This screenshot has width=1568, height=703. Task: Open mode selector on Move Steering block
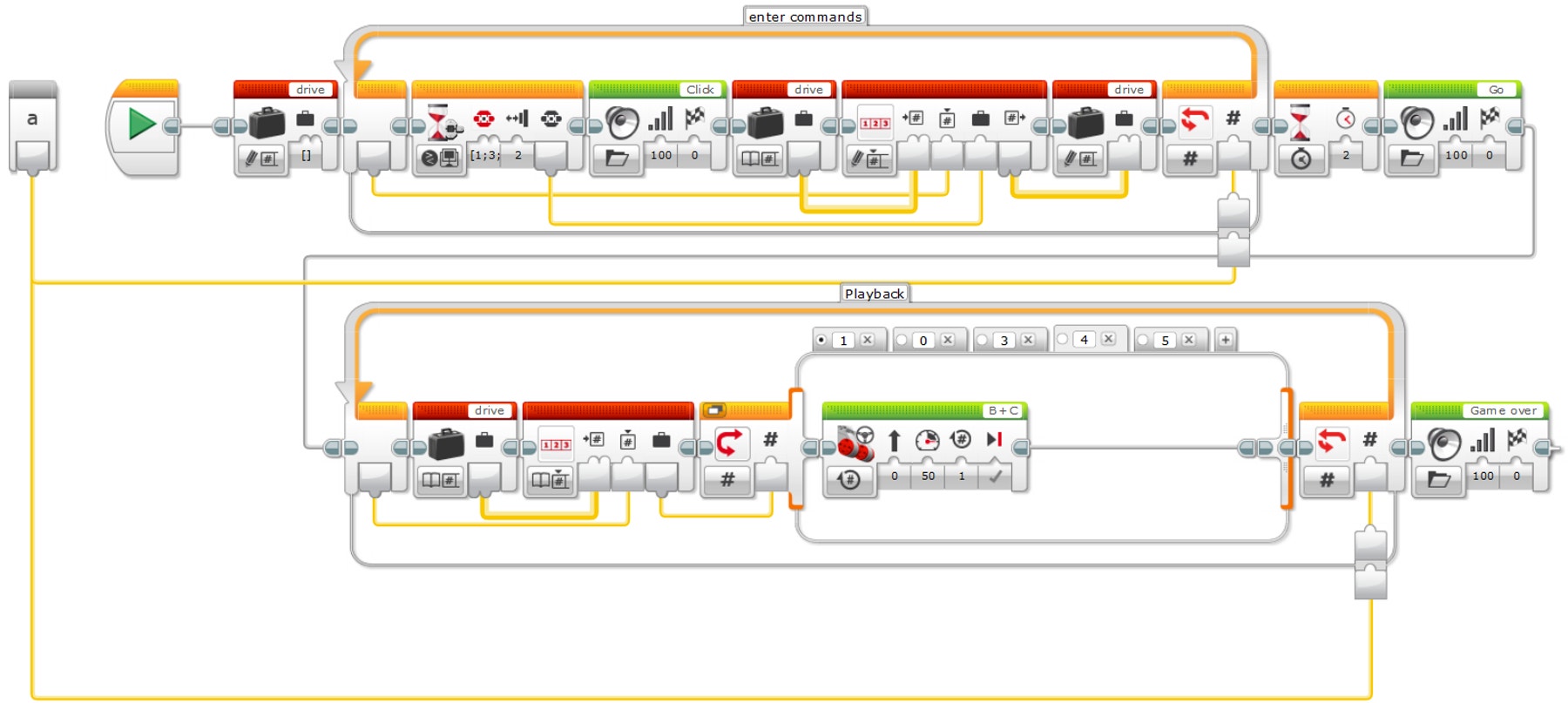point(848,478)
